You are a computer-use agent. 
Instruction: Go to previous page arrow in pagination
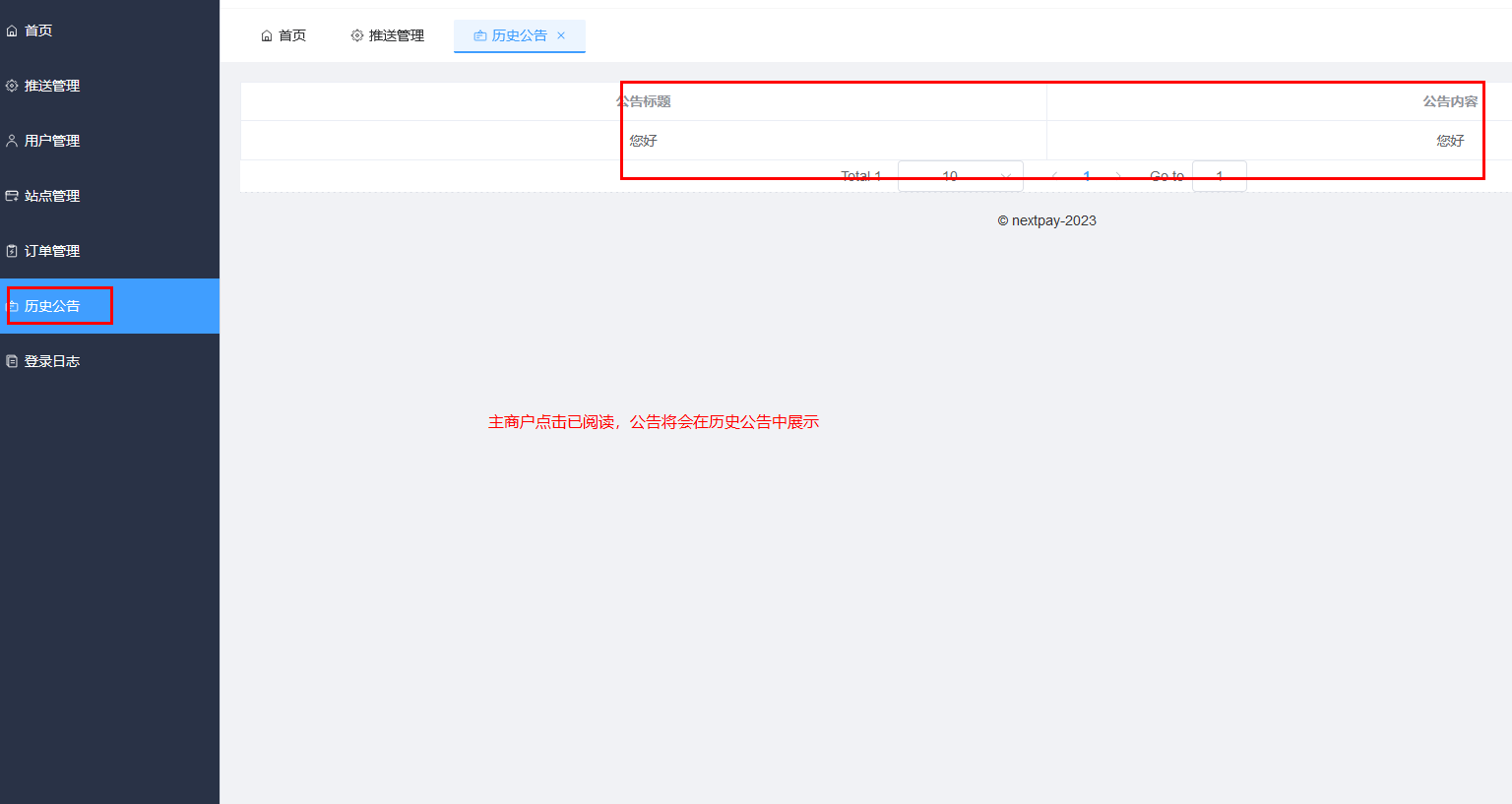coord(1055,176)
